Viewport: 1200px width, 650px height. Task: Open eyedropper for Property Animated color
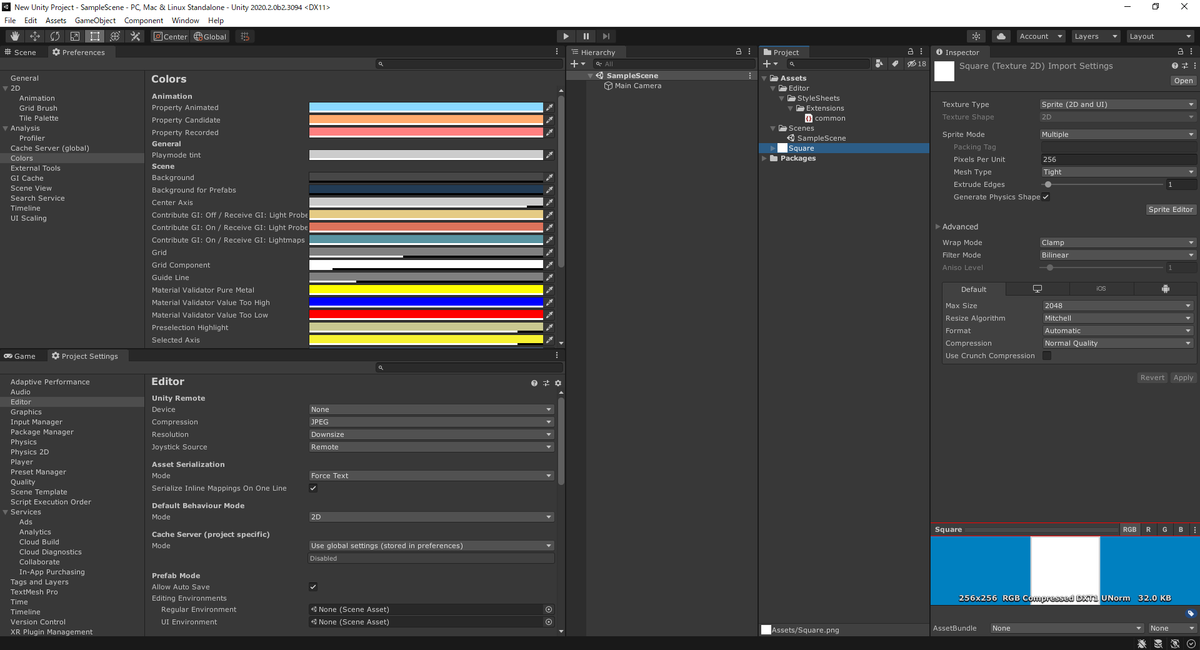click(549, 107)
